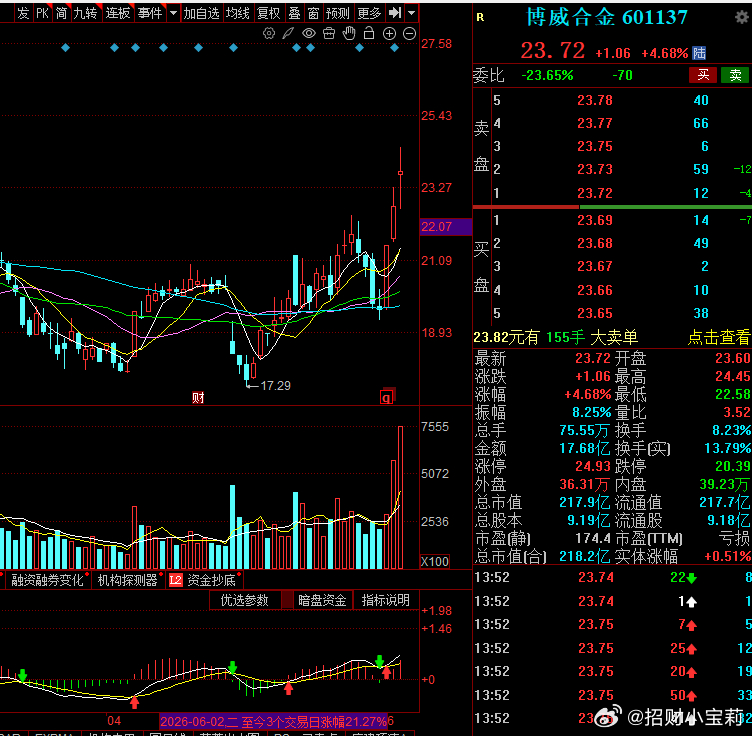Screen dimensions: 752x736
Task: Zoom out chart with minus icon
Action: tap(409, 34)
